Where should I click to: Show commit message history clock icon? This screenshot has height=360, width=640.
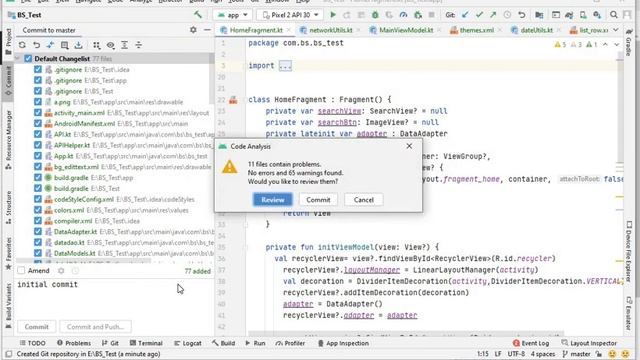[x=75, y=271]
